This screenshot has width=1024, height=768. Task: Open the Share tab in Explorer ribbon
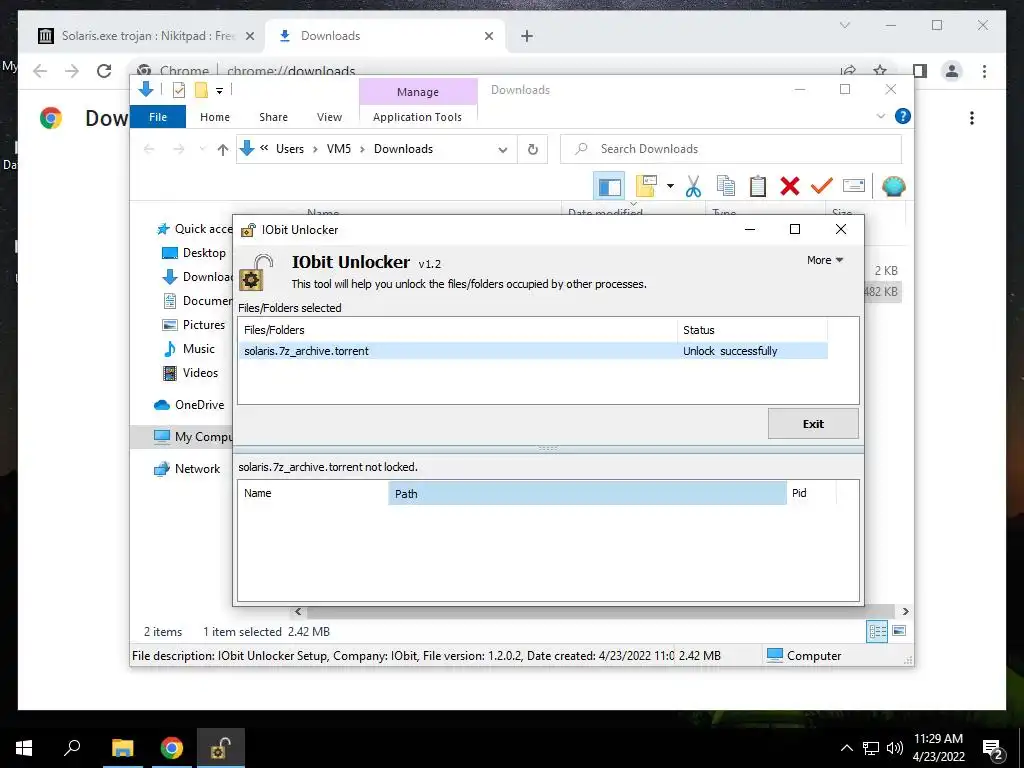[273, 117]
